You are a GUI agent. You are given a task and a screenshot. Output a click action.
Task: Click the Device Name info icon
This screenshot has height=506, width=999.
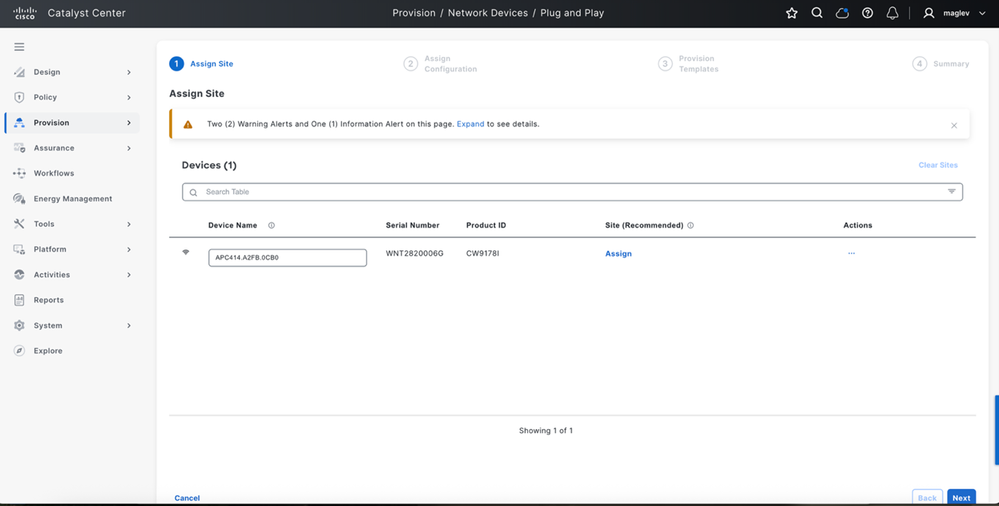click(x=271, y=226)
